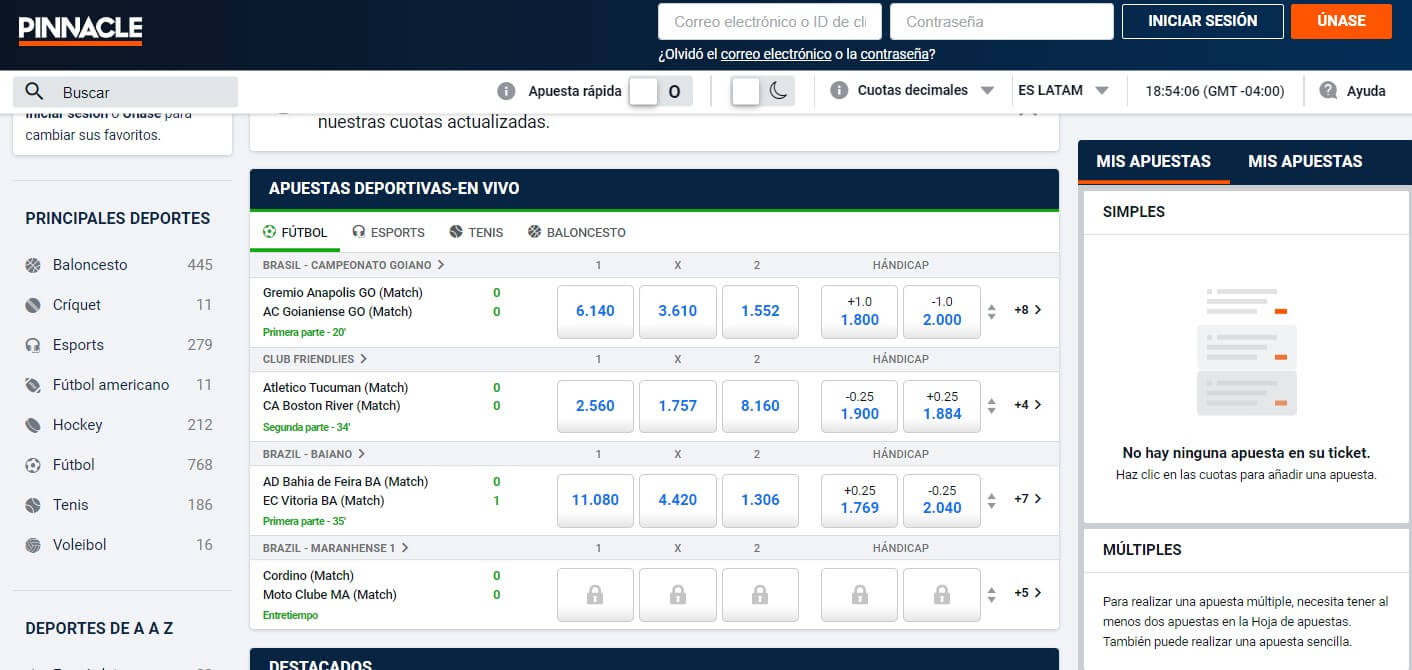Open the Cuotas decimales dropdown

926,90
